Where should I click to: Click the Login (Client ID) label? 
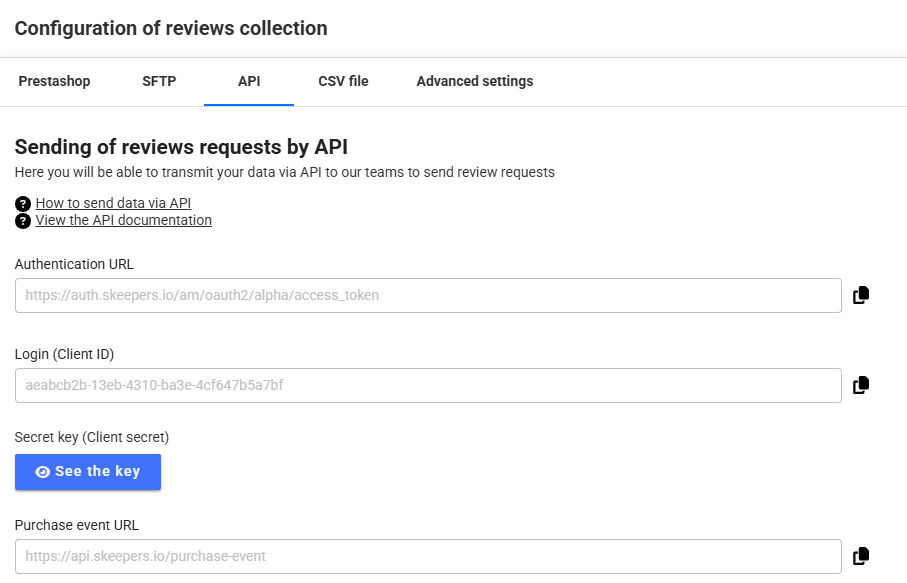pyautogui.click(x=65, y=354)
